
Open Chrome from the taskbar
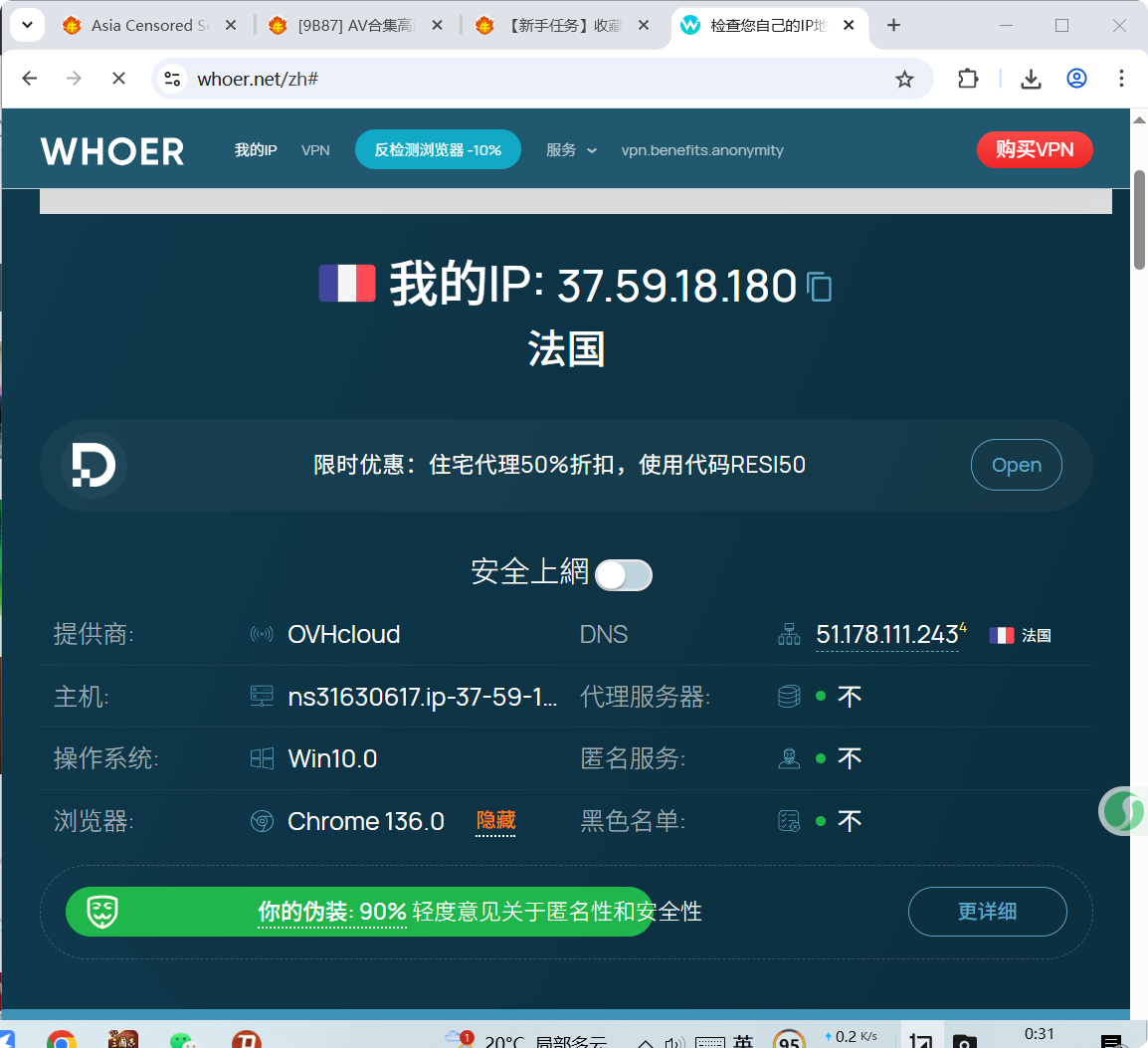click(x=62, y=1040)
